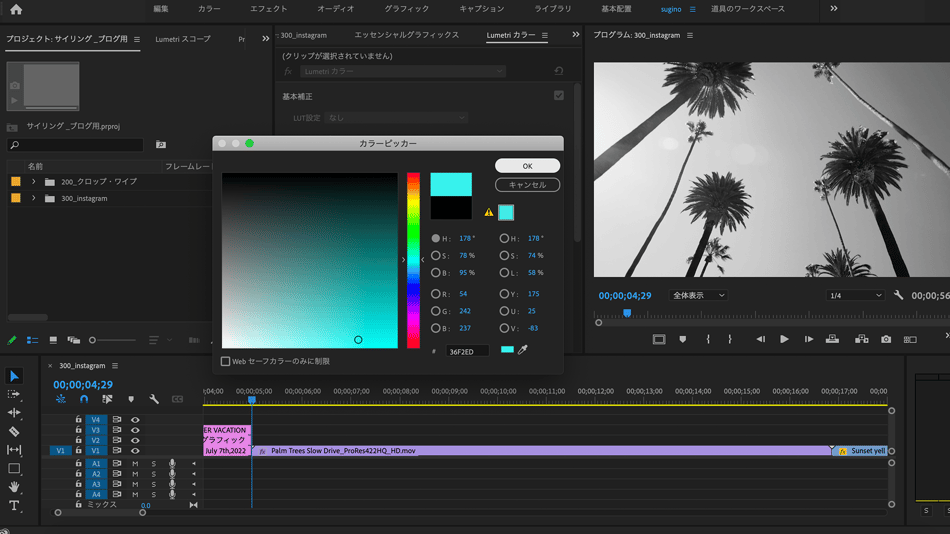Open timeline display settings wrench
Screen dimensions: 950x534
154,399
